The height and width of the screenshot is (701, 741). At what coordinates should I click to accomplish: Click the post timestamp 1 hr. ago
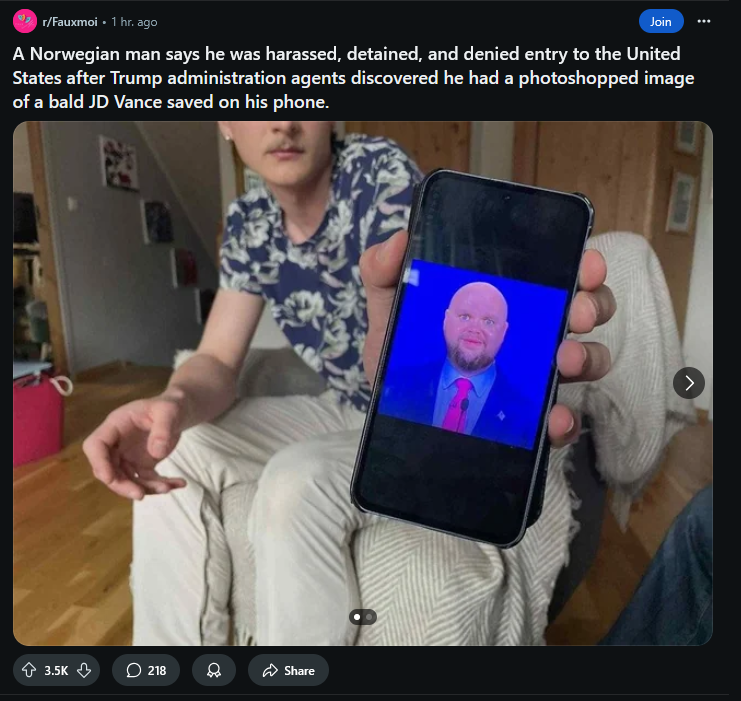point(134,22)
